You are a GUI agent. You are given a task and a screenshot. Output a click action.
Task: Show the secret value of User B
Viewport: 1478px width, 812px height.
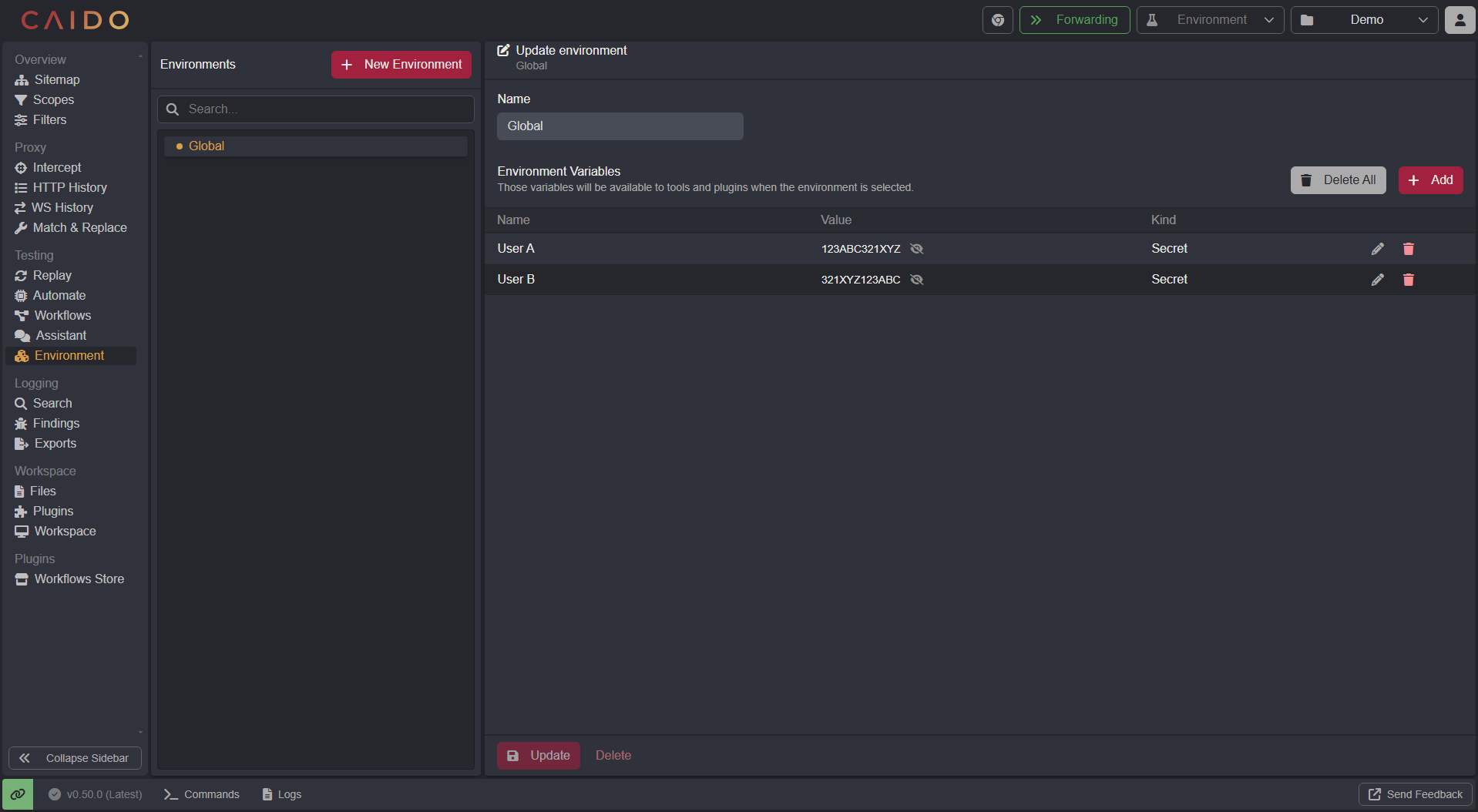(x=917, y=280)
